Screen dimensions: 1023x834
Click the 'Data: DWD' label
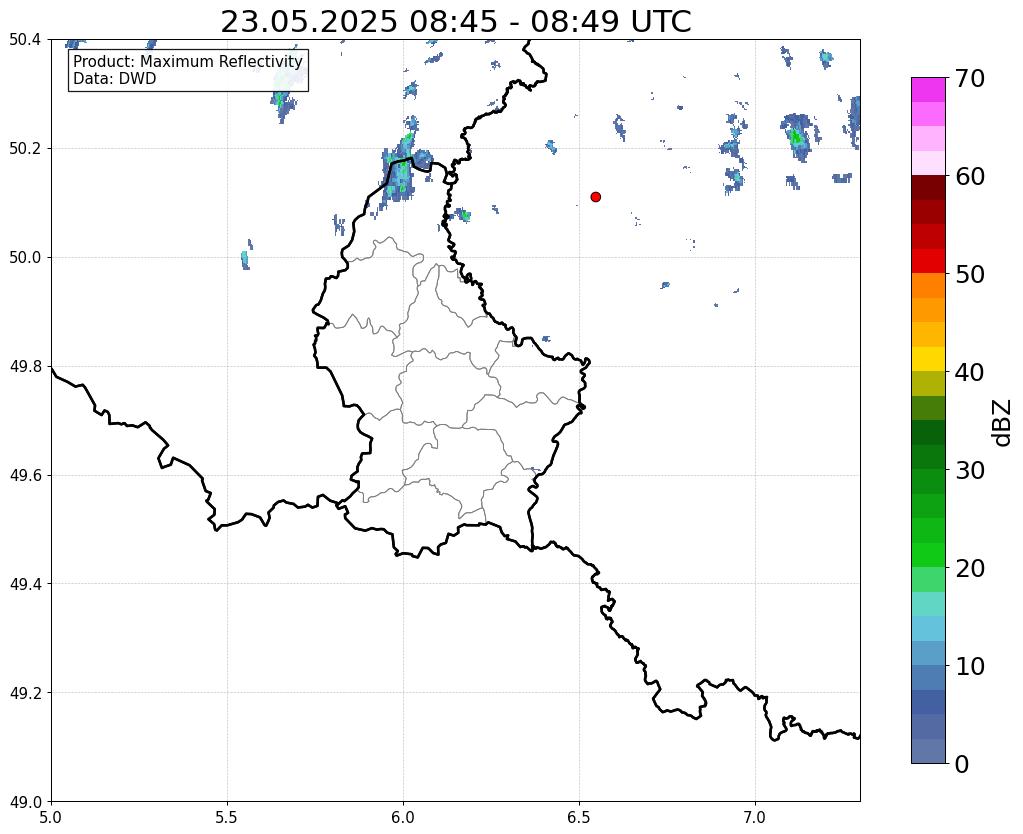pyautogui.click(x=115, y=79)
